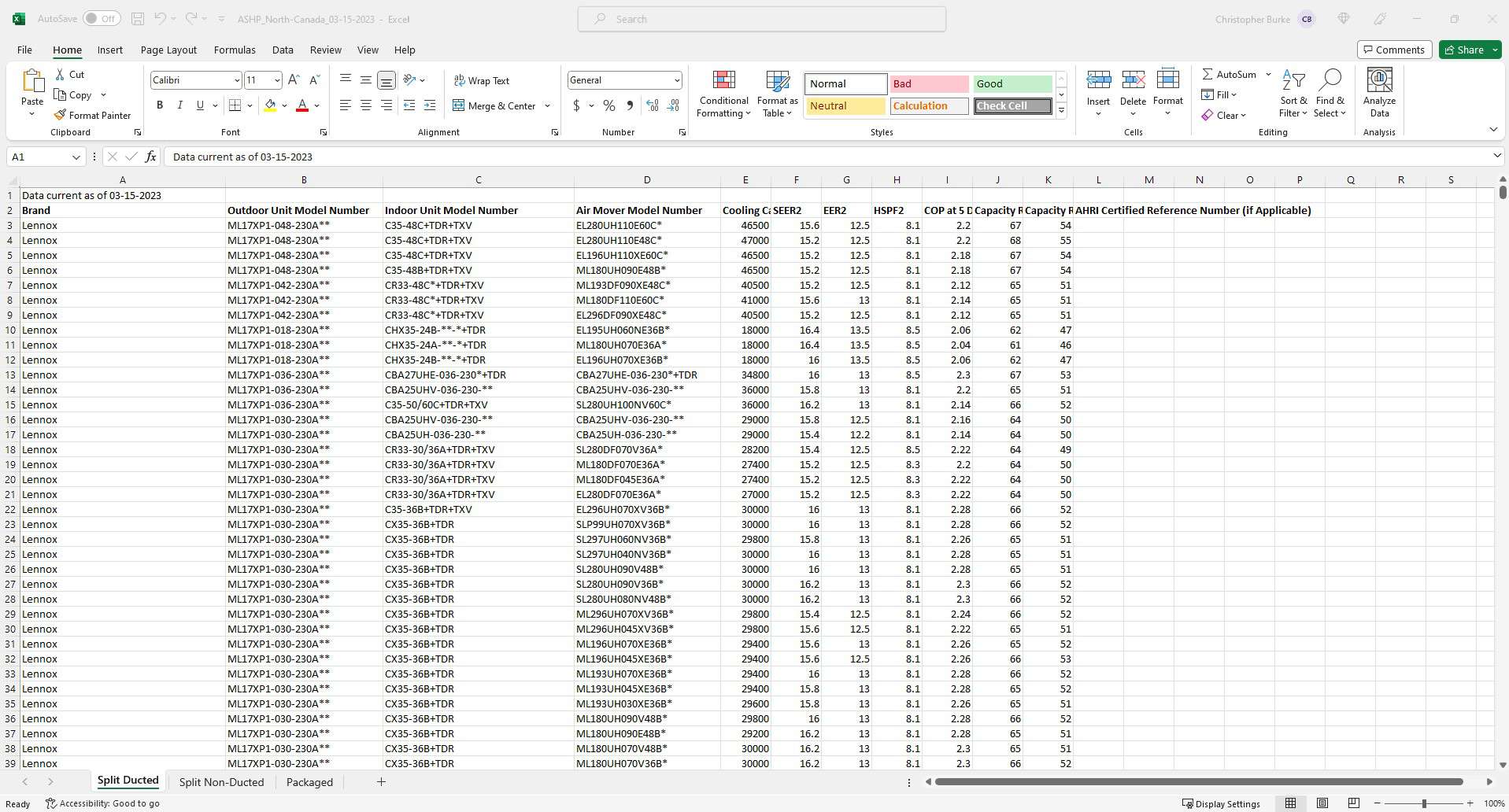
Task: Switch to Split Non-Ducted sheet
Action: [221, 782]
